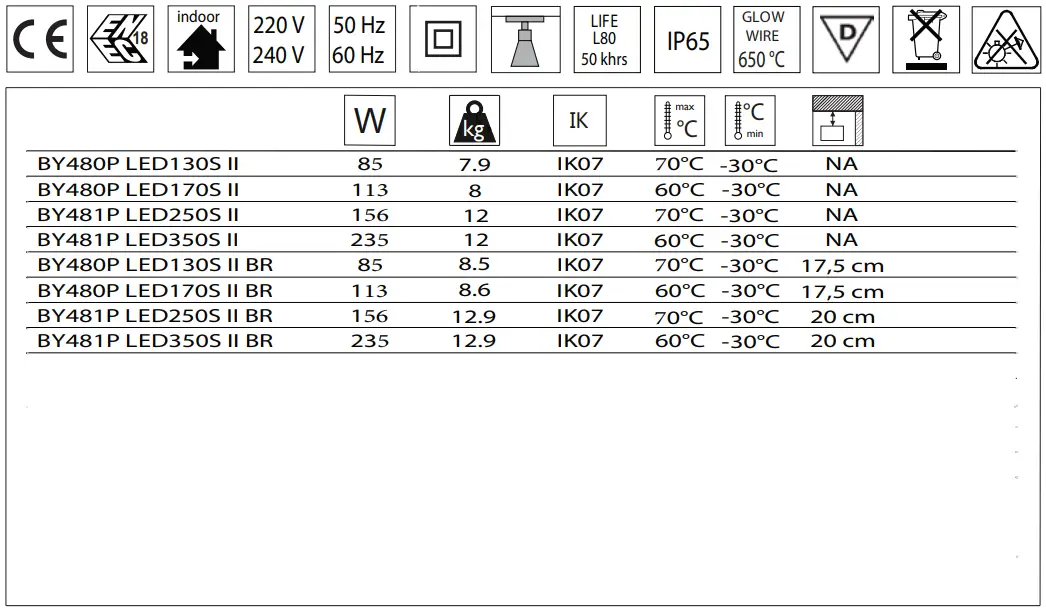The image size is (1046, 612).
Task: Toggle the 50 Hz frequency option
Action: pos(359,25)
